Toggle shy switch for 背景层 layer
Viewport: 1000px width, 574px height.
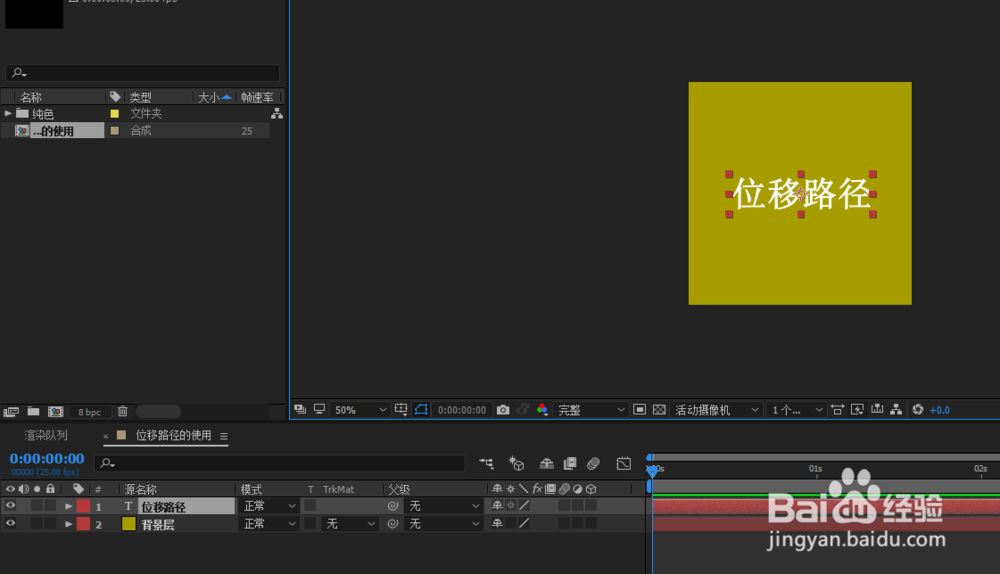(497, 524)
